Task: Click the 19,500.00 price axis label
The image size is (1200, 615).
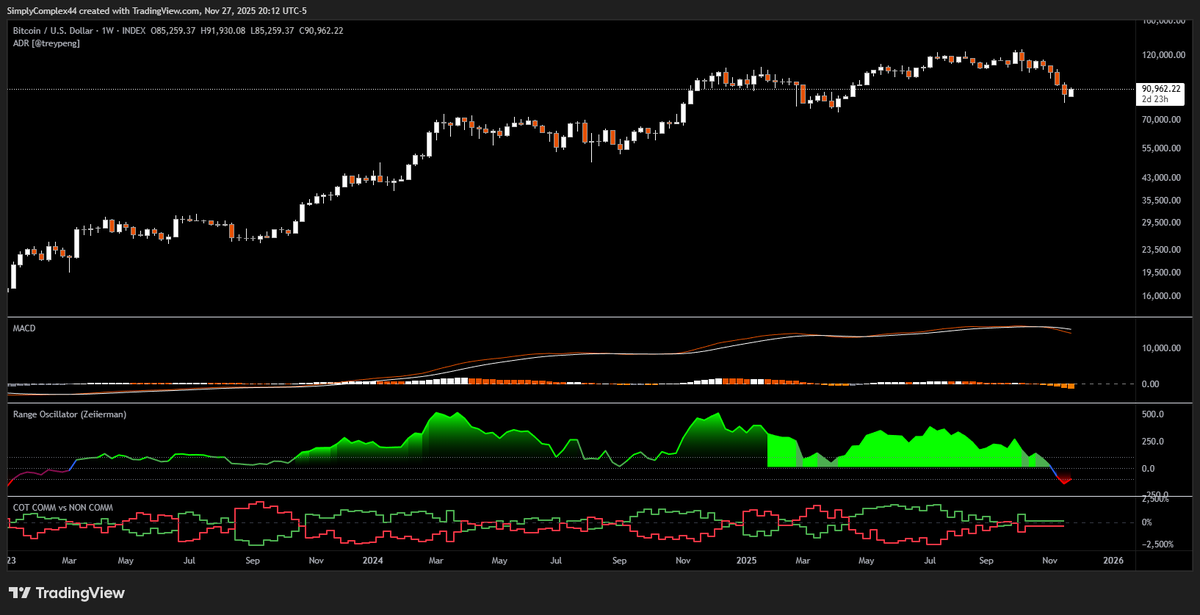Action: coord(1163,272)
